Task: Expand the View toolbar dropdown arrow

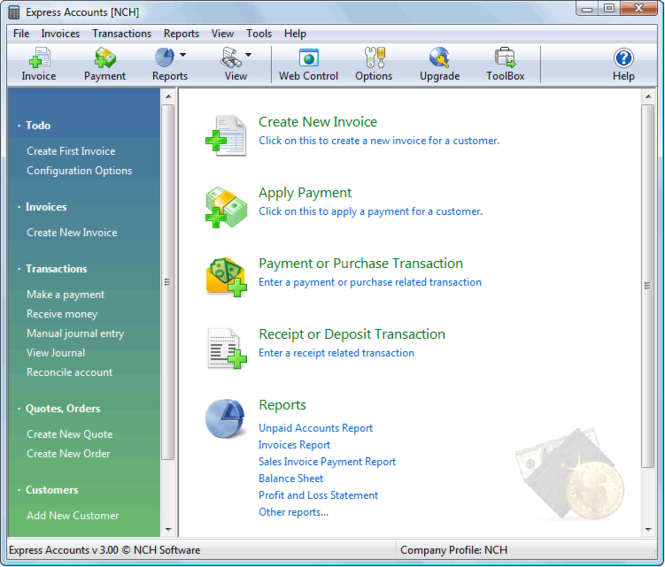Action: click(249, 55)
